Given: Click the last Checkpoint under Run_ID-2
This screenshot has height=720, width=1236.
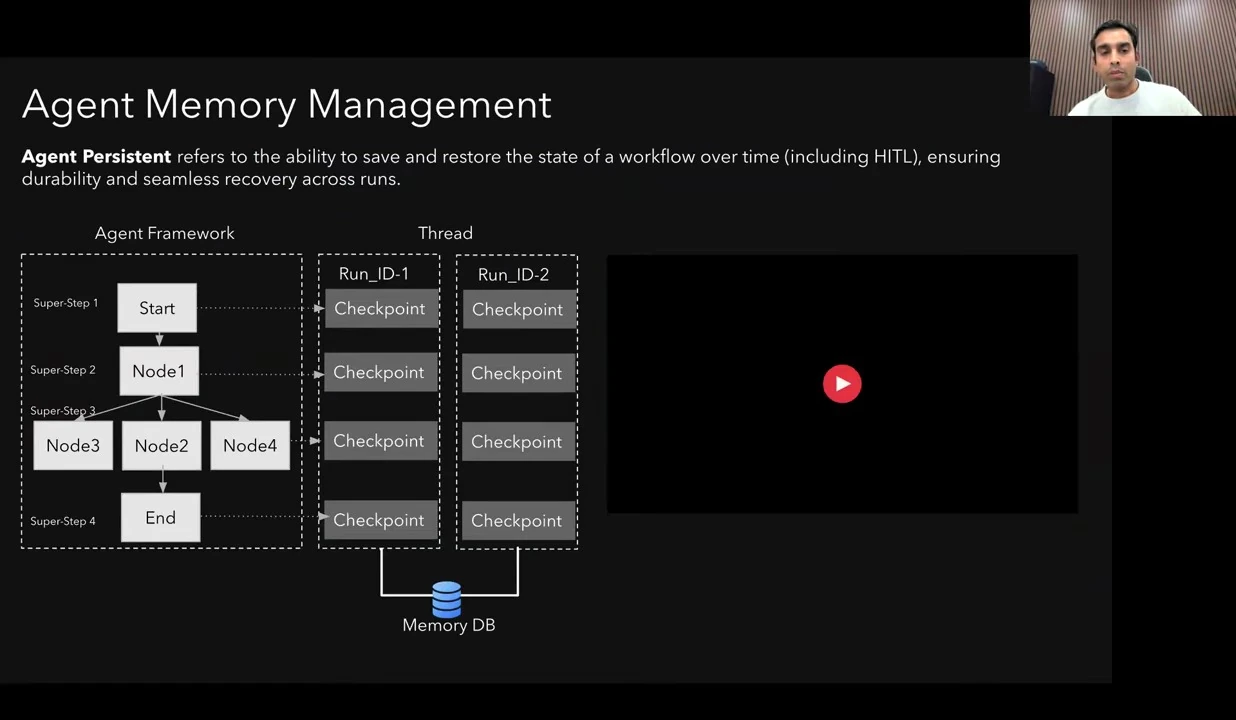Looking at the screenshot, I should click(517, 521).
